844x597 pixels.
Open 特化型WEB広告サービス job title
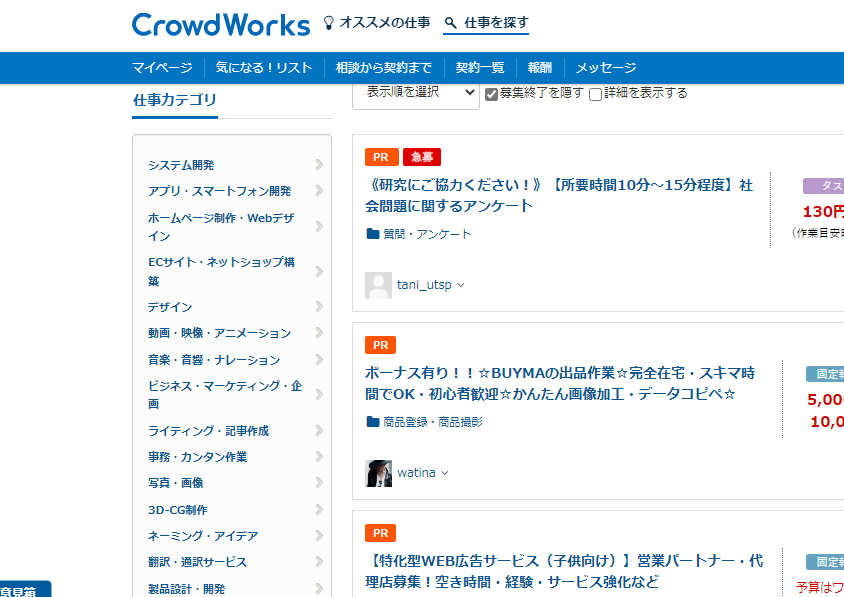[564, 571]
